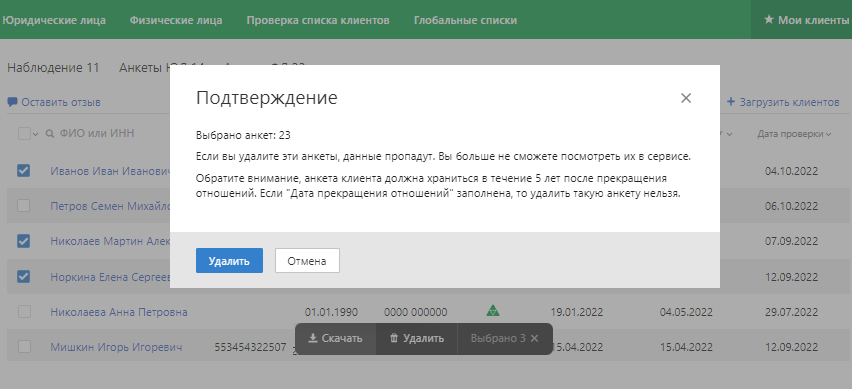Screen dimensions: 852x389
Task: Uncheck the Николаев Мартин row checkbox
Action: (23, 241)
